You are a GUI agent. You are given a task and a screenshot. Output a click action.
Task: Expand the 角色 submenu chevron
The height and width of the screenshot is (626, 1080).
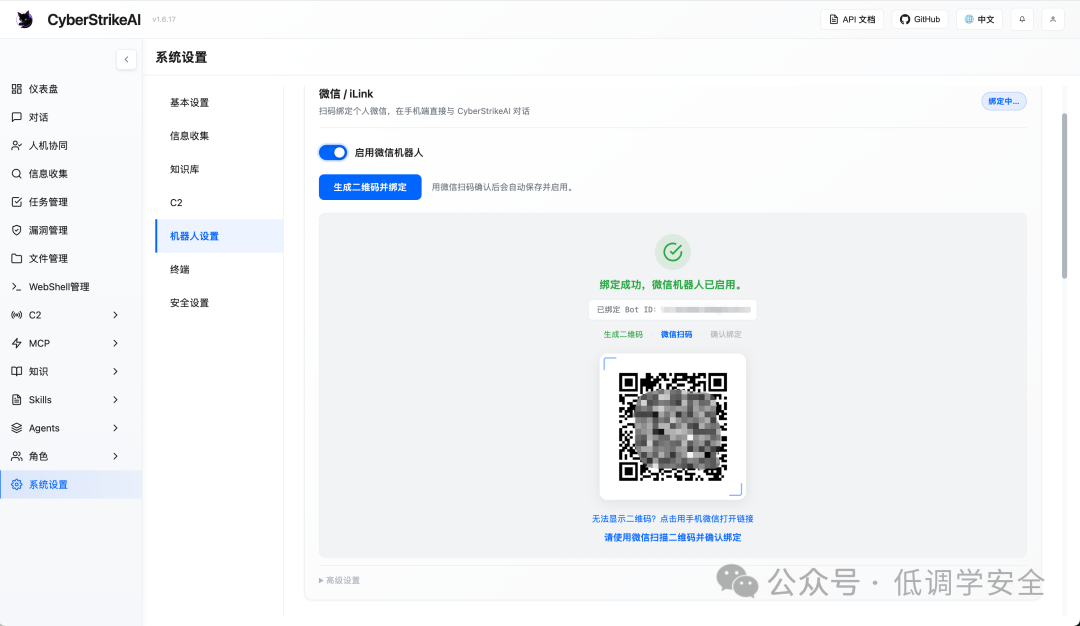click(115, 456)
